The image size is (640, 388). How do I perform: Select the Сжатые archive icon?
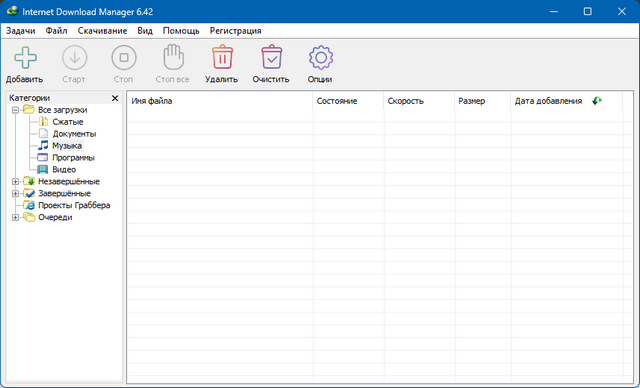tap(43, 122)
